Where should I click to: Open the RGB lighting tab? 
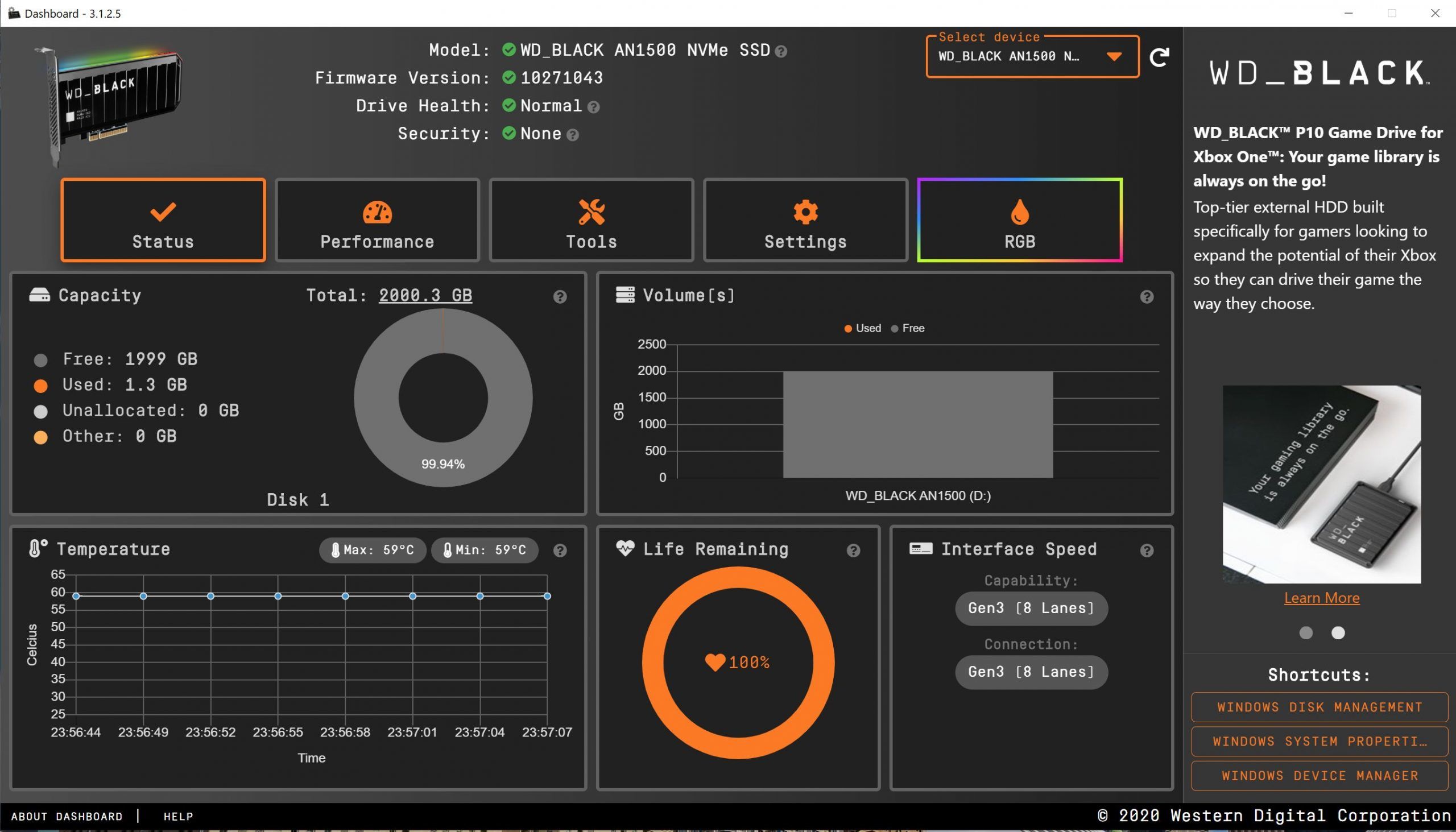[x=1019, y=221]
